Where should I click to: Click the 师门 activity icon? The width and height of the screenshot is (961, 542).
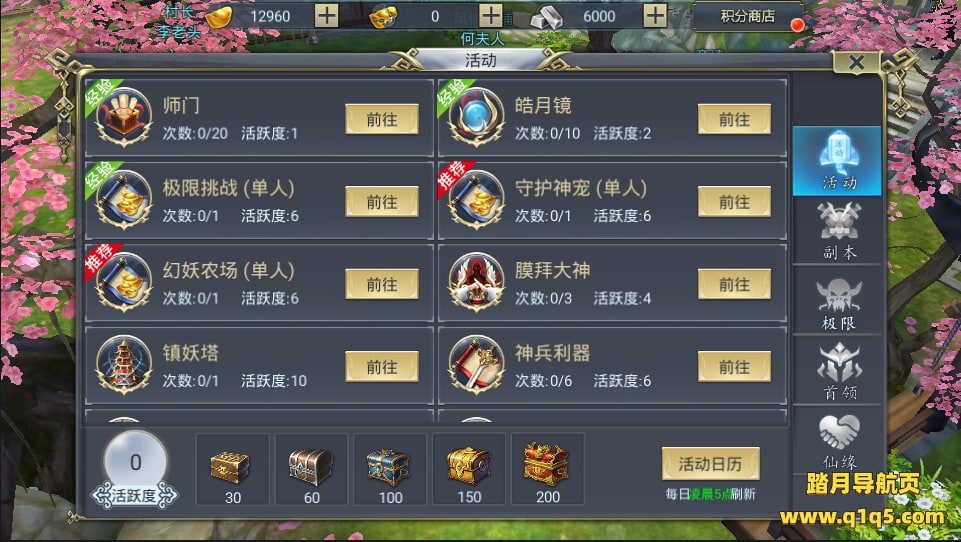[x=124, y=117]
